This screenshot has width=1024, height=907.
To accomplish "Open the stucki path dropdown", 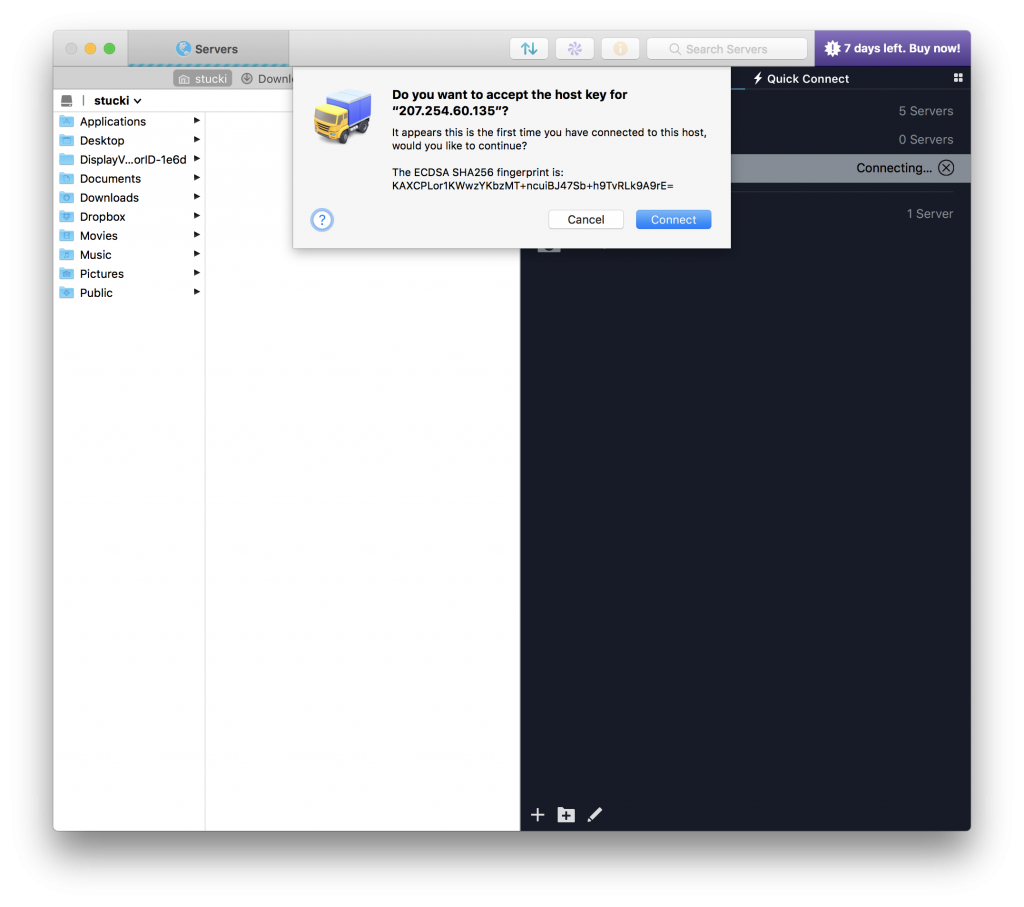I will [118, 101].
